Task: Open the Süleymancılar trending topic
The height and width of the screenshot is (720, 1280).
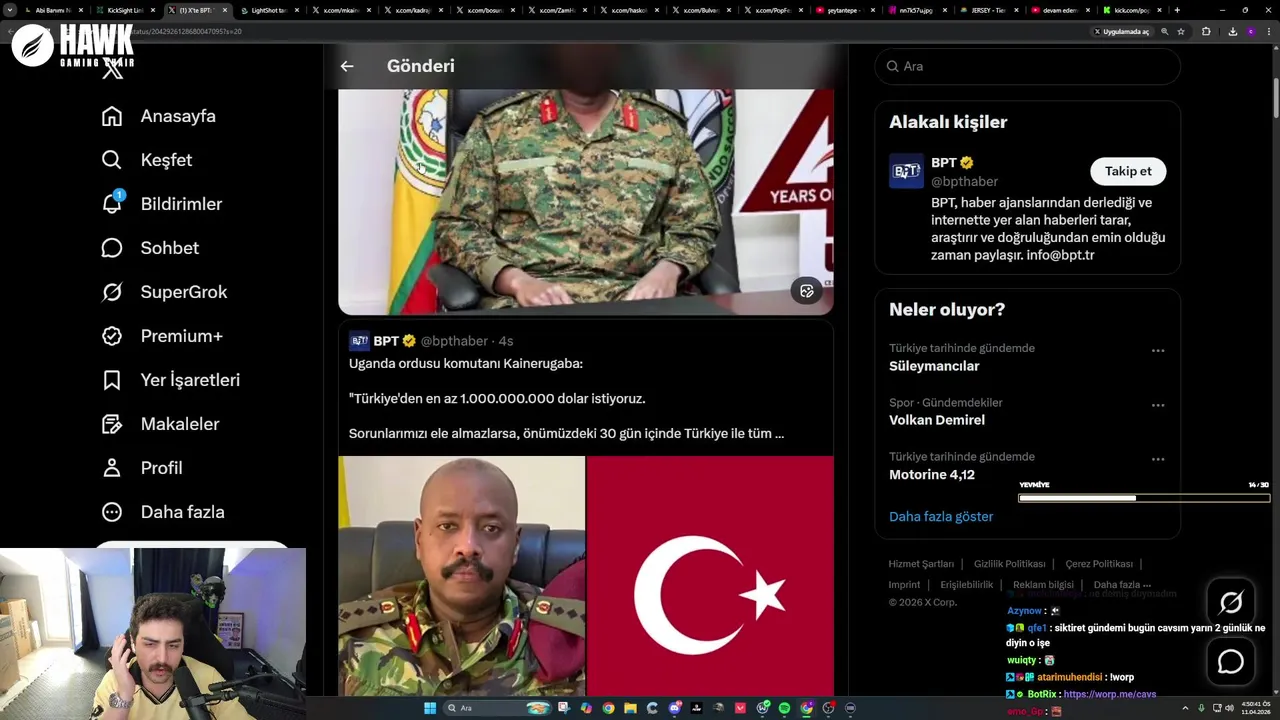Action: point(934,366)
